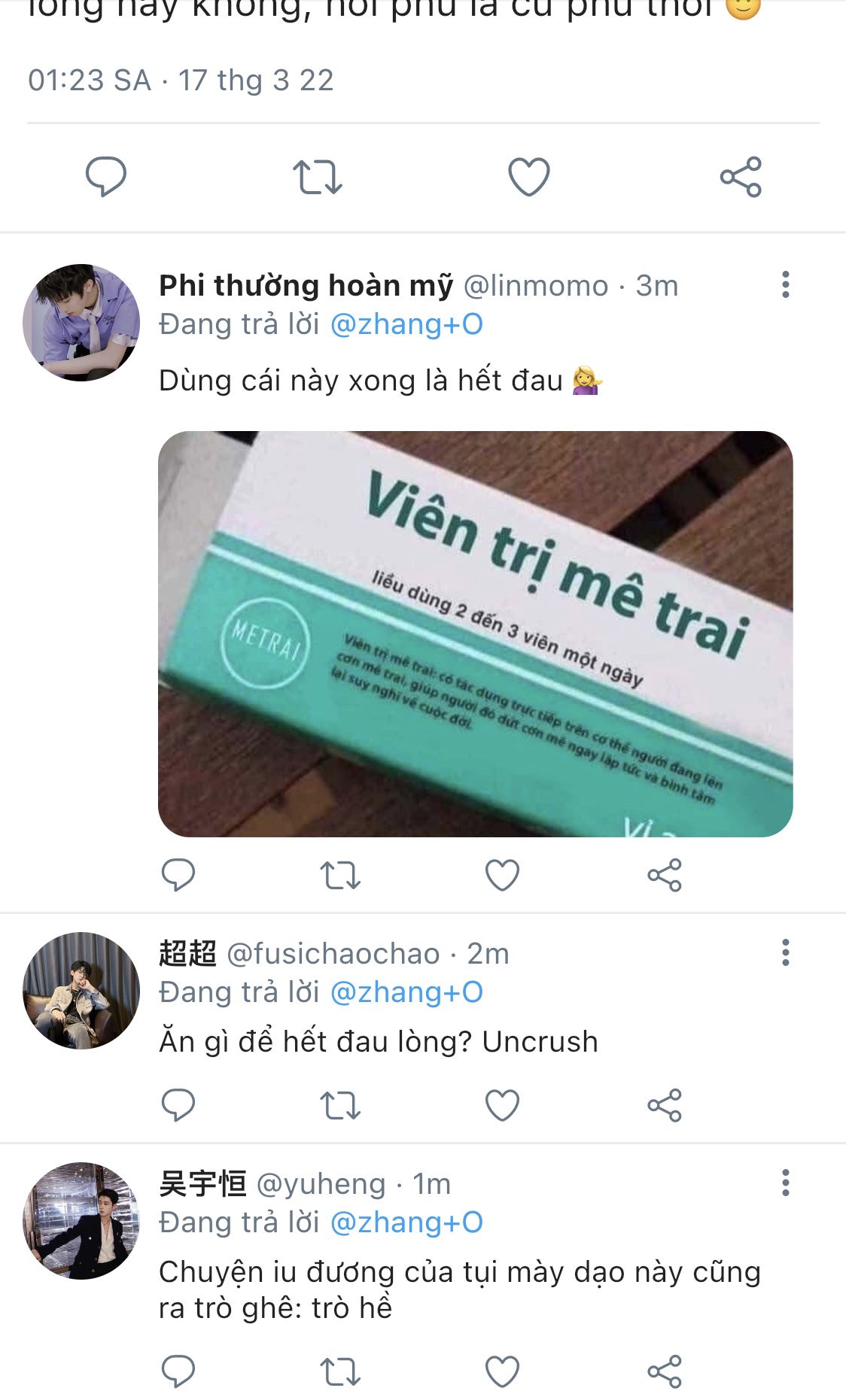Retweet the main tweet at top
The height and width of the screenshot is (1400, 846).
(318, 178)
